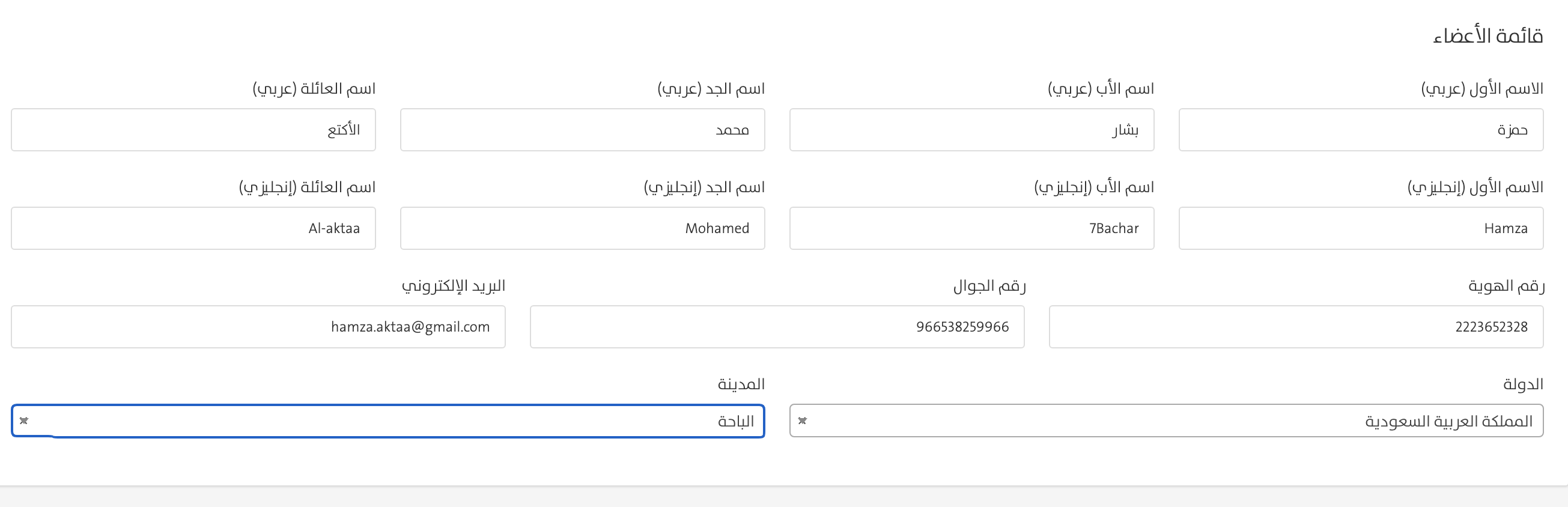Focus the English family name field with Al-aktaa
Screen dimensions: 1568x507
[x=193, y=228]
